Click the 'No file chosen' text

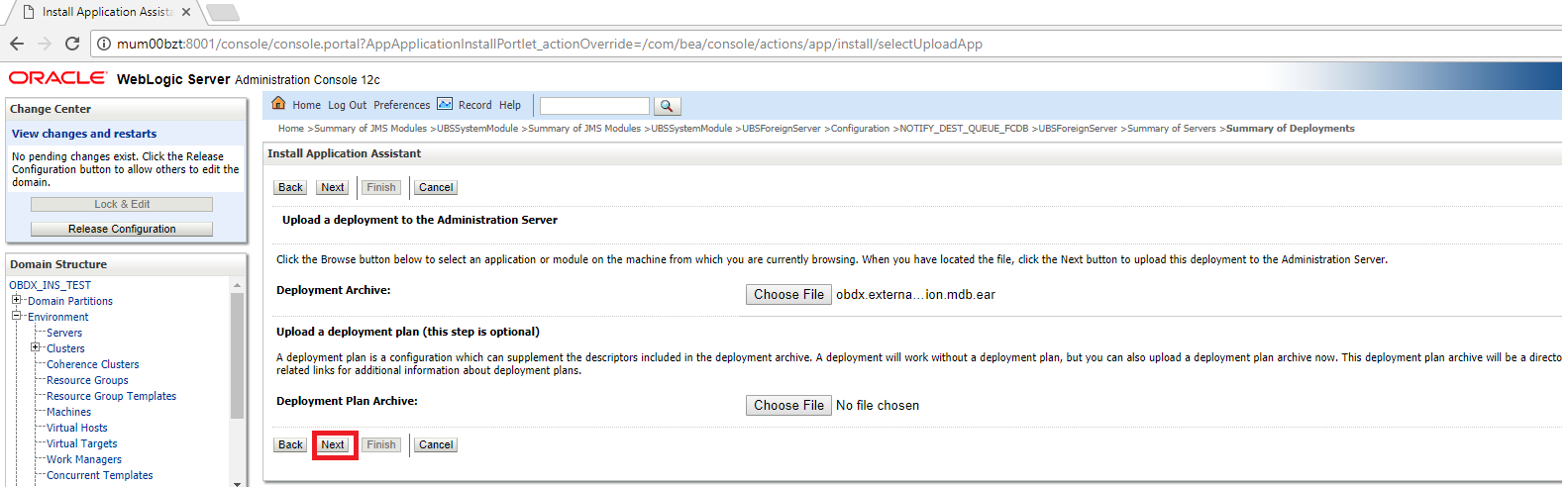click(x=878, y=406)
